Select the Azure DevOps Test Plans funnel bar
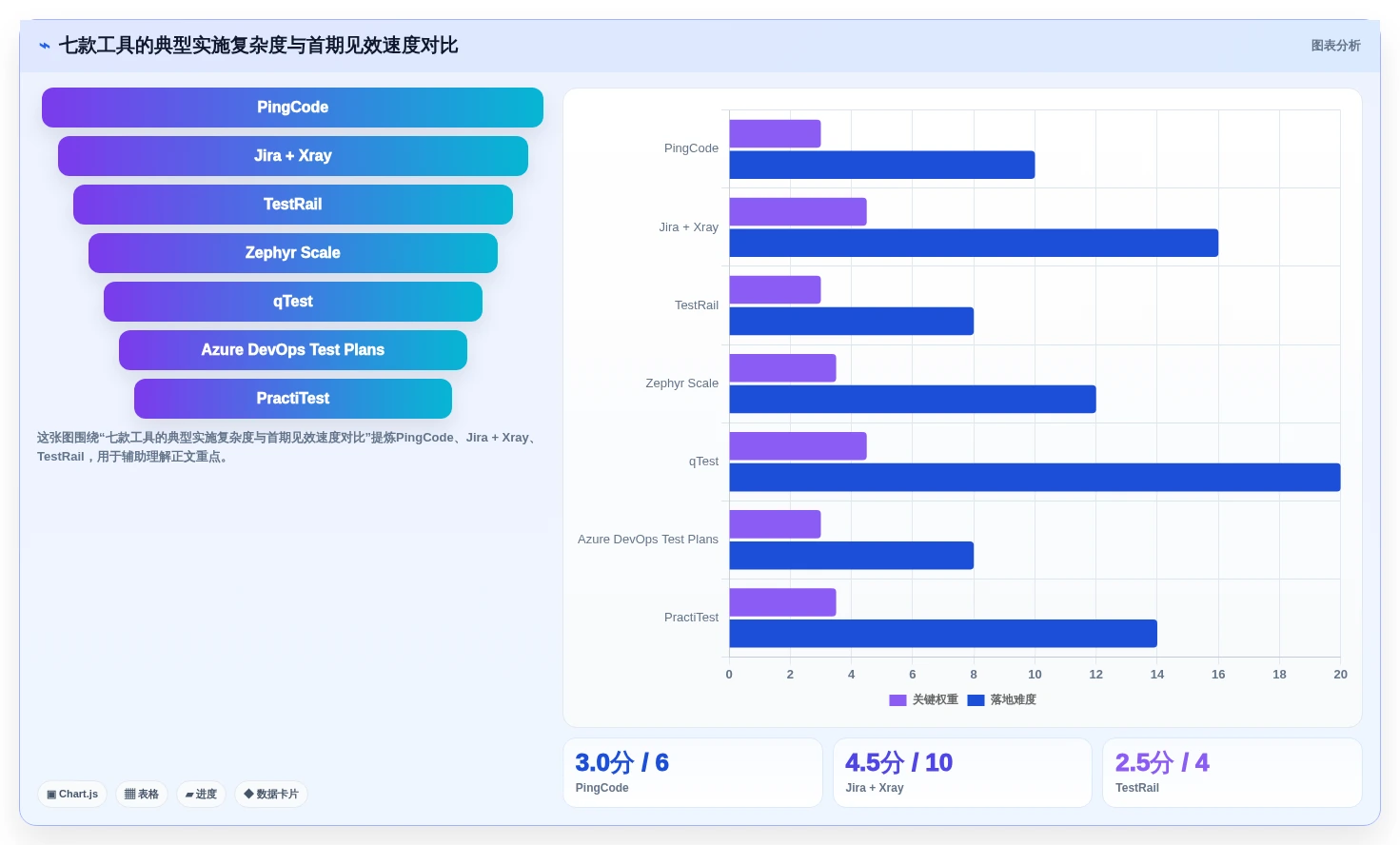Image resolution: width=1400 pixels, height=845 pixels. tap(292, 350)
